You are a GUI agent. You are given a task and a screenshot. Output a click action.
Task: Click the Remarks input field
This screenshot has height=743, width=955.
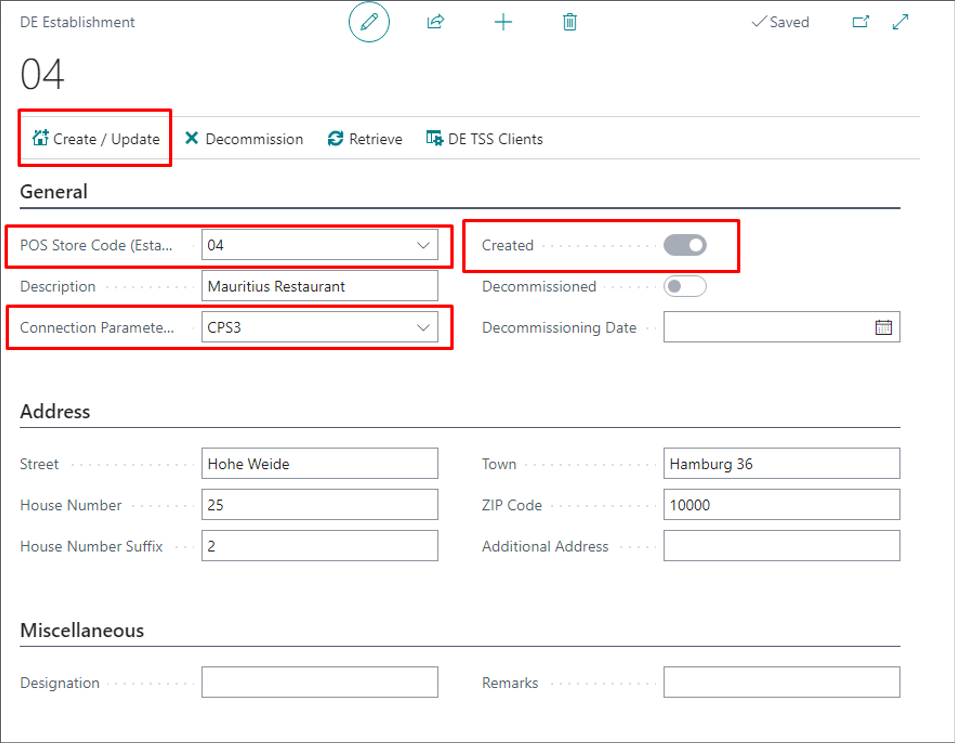(781, 682)
